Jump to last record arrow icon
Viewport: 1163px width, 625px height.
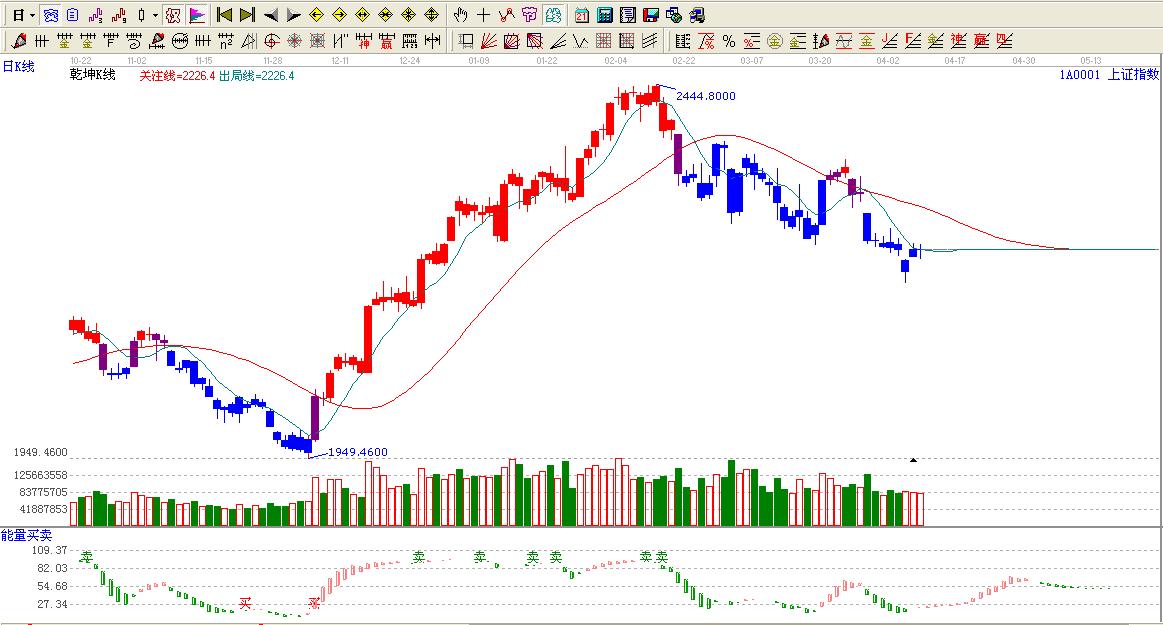(247, 15)
